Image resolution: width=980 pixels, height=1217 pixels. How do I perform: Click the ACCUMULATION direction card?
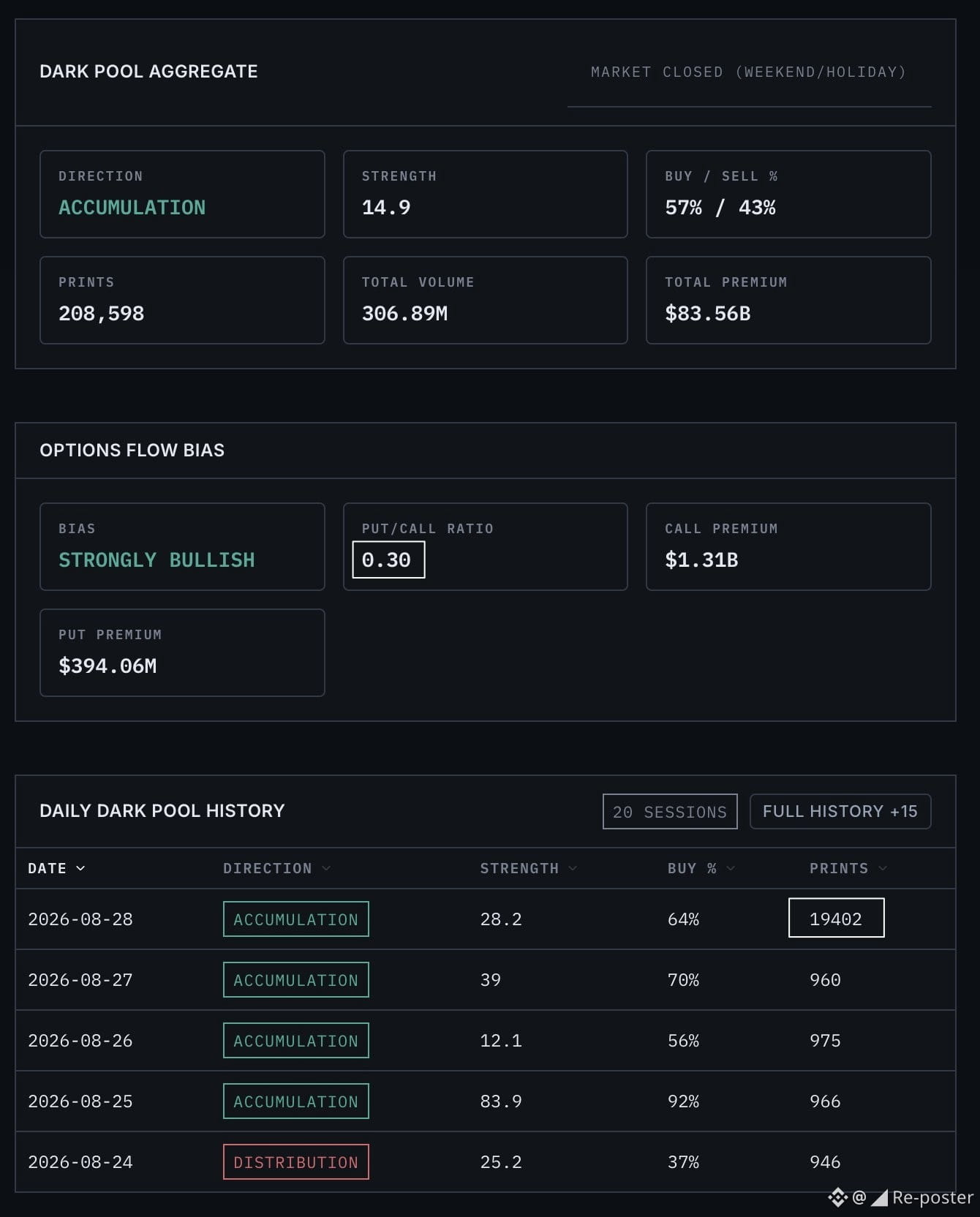point(182,194)
